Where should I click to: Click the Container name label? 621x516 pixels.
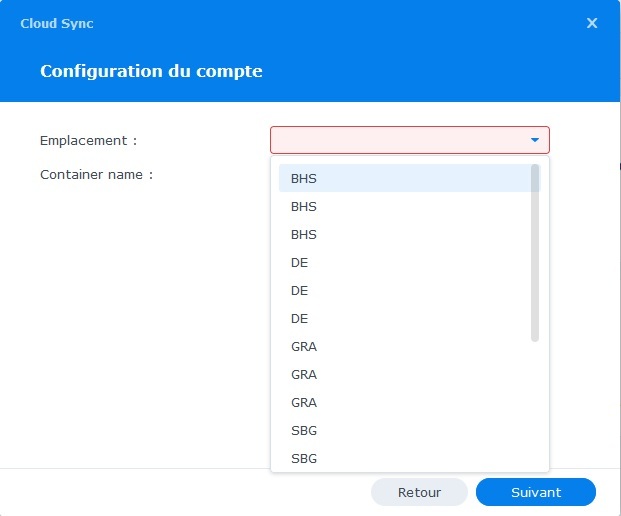pyautogui.click(x=96, y=175)
